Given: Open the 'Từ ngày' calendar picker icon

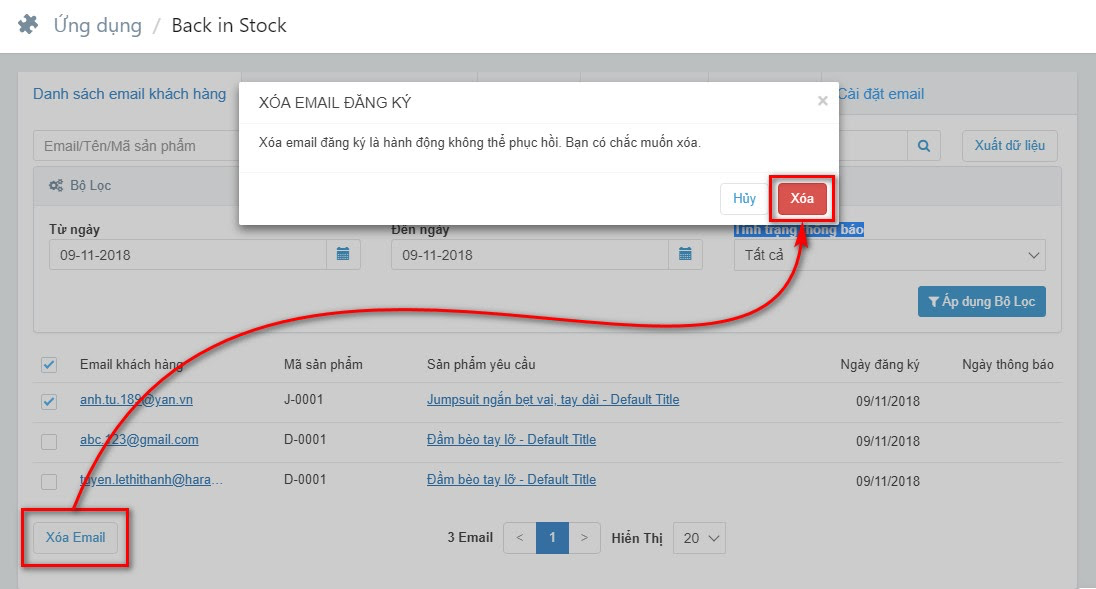Looking at the screenshot, I should point(343,254).
